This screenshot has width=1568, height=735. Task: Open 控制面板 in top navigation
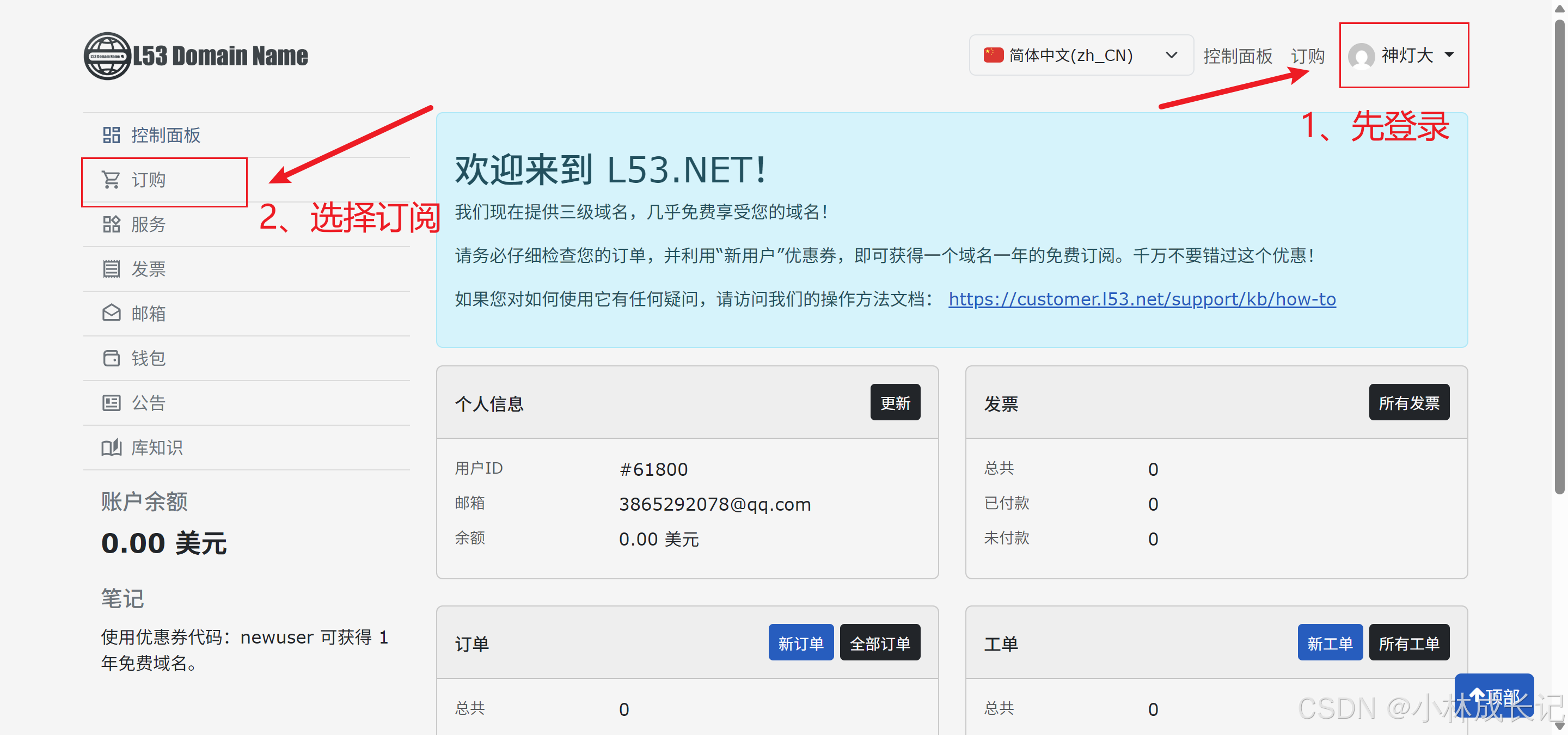pos(1238,57)
